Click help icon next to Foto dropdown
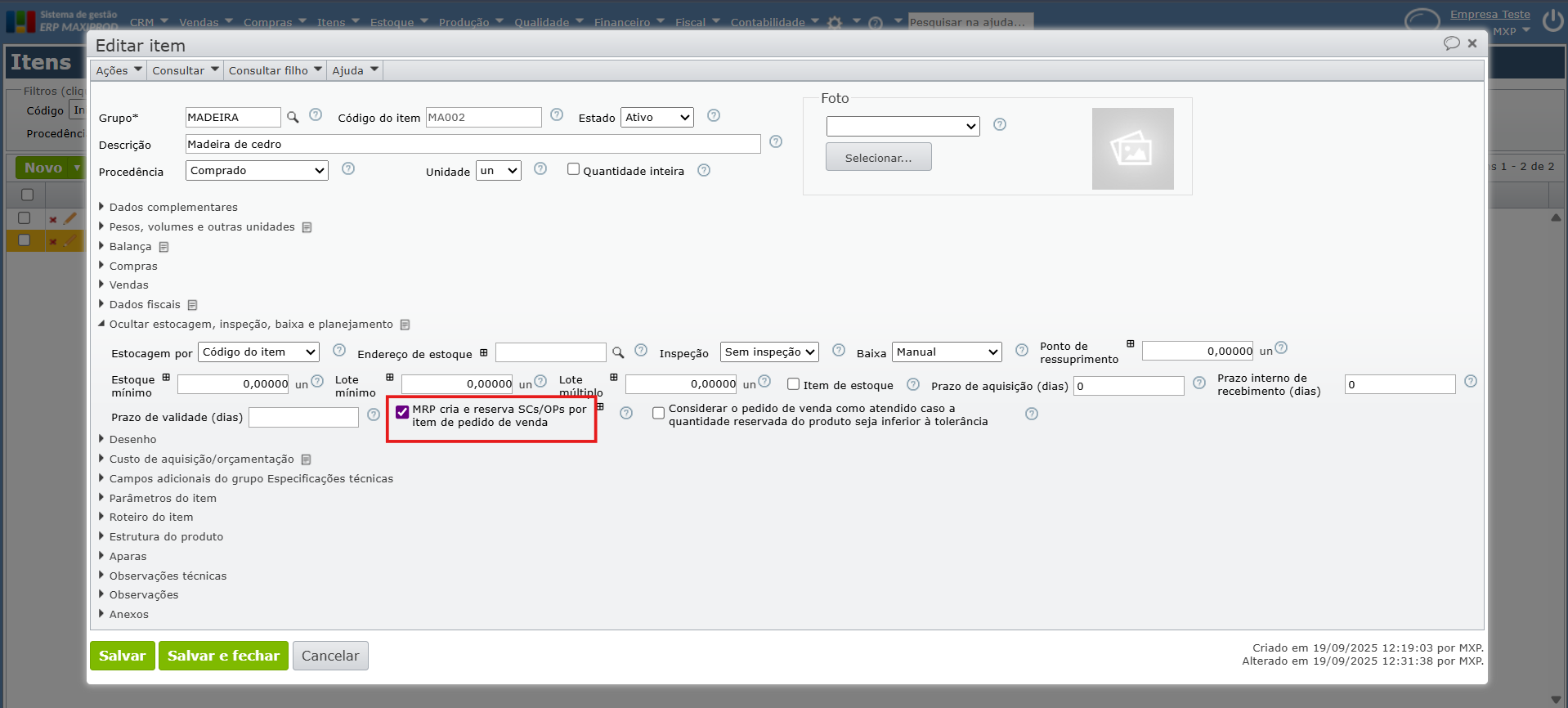The width and height of the screenshot is (1568, 708). click(1000, 125)
